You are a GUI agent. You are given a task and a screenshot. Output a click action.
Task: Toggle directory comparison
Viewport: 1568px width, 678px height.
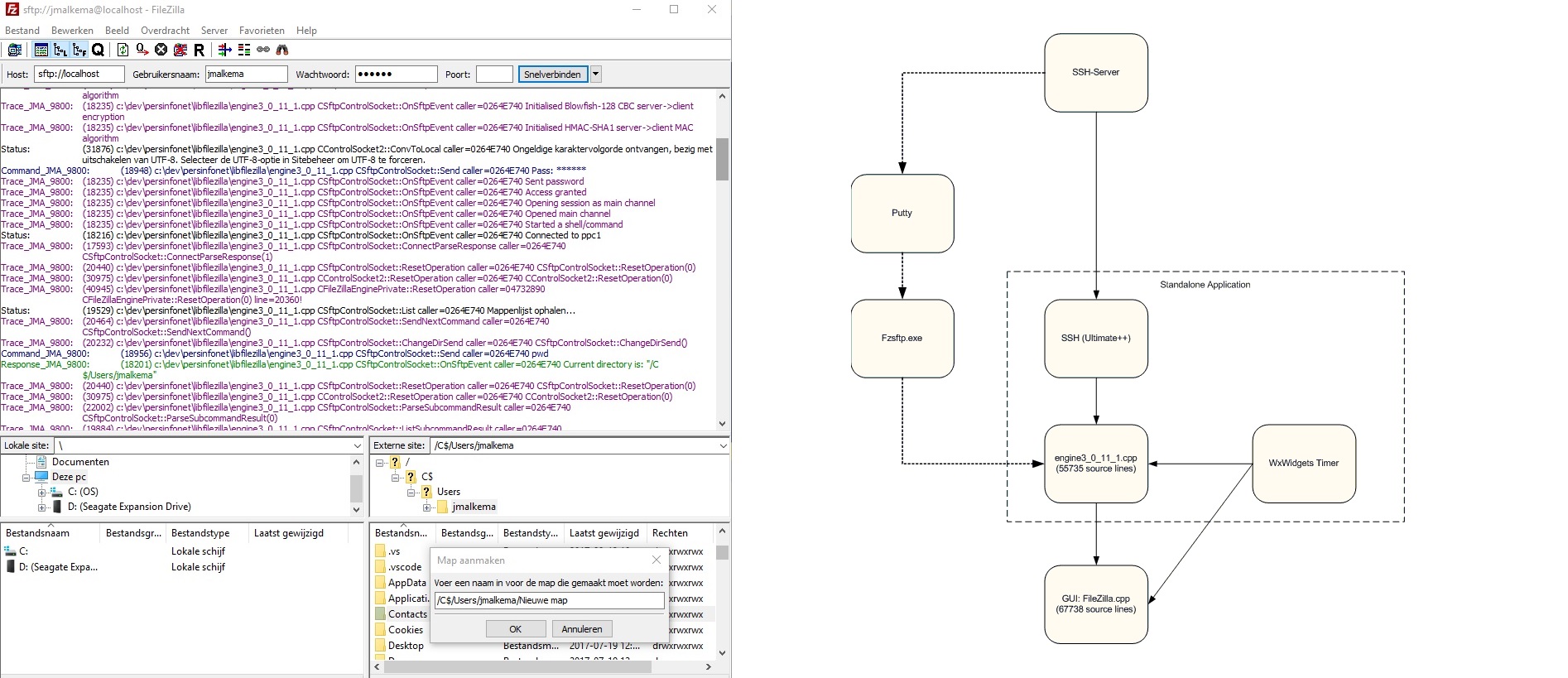[244, 50]
